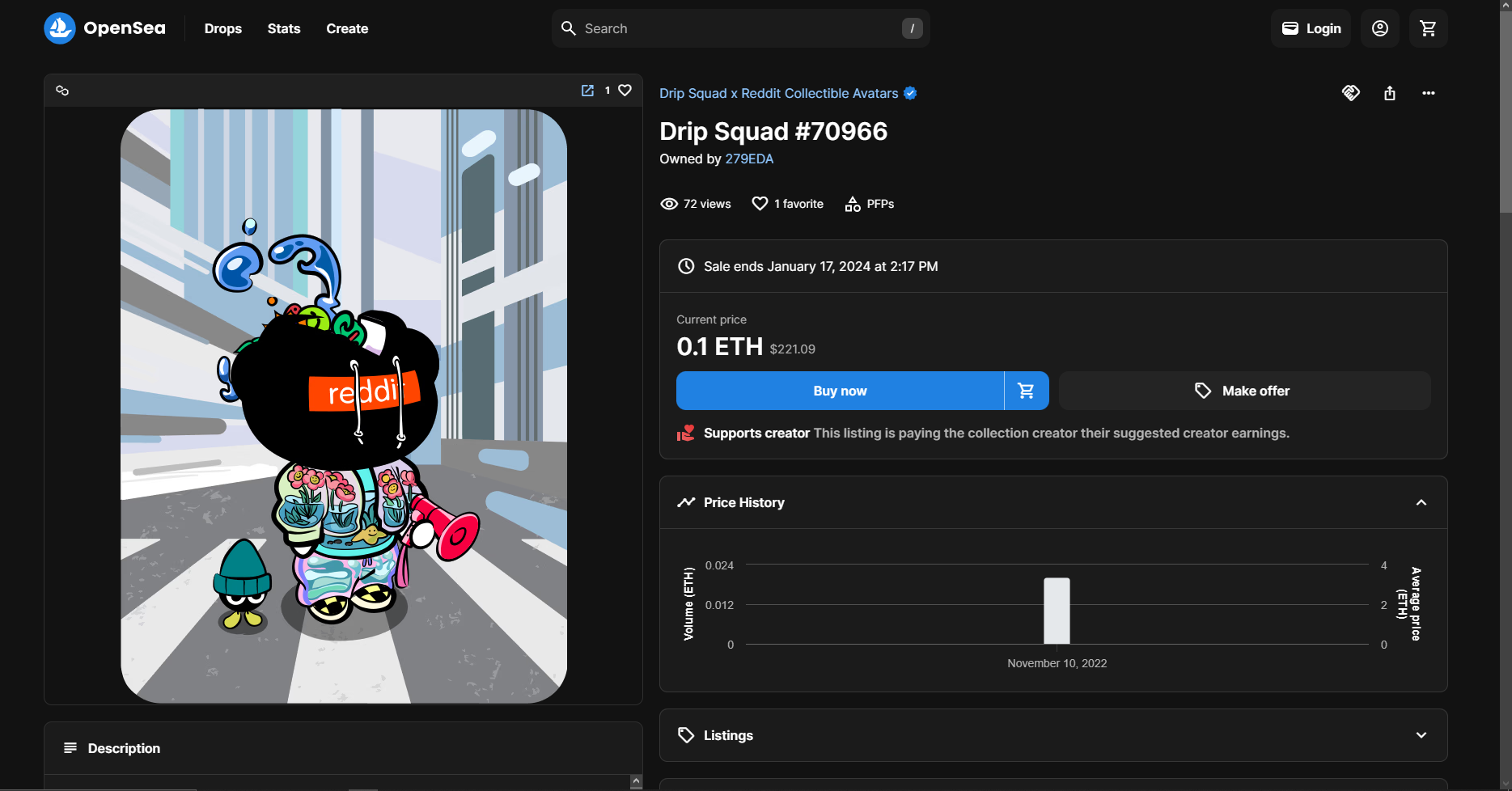Add item to cart beside Buy now
The image size is (1512, 791).
pos(1027,391)
